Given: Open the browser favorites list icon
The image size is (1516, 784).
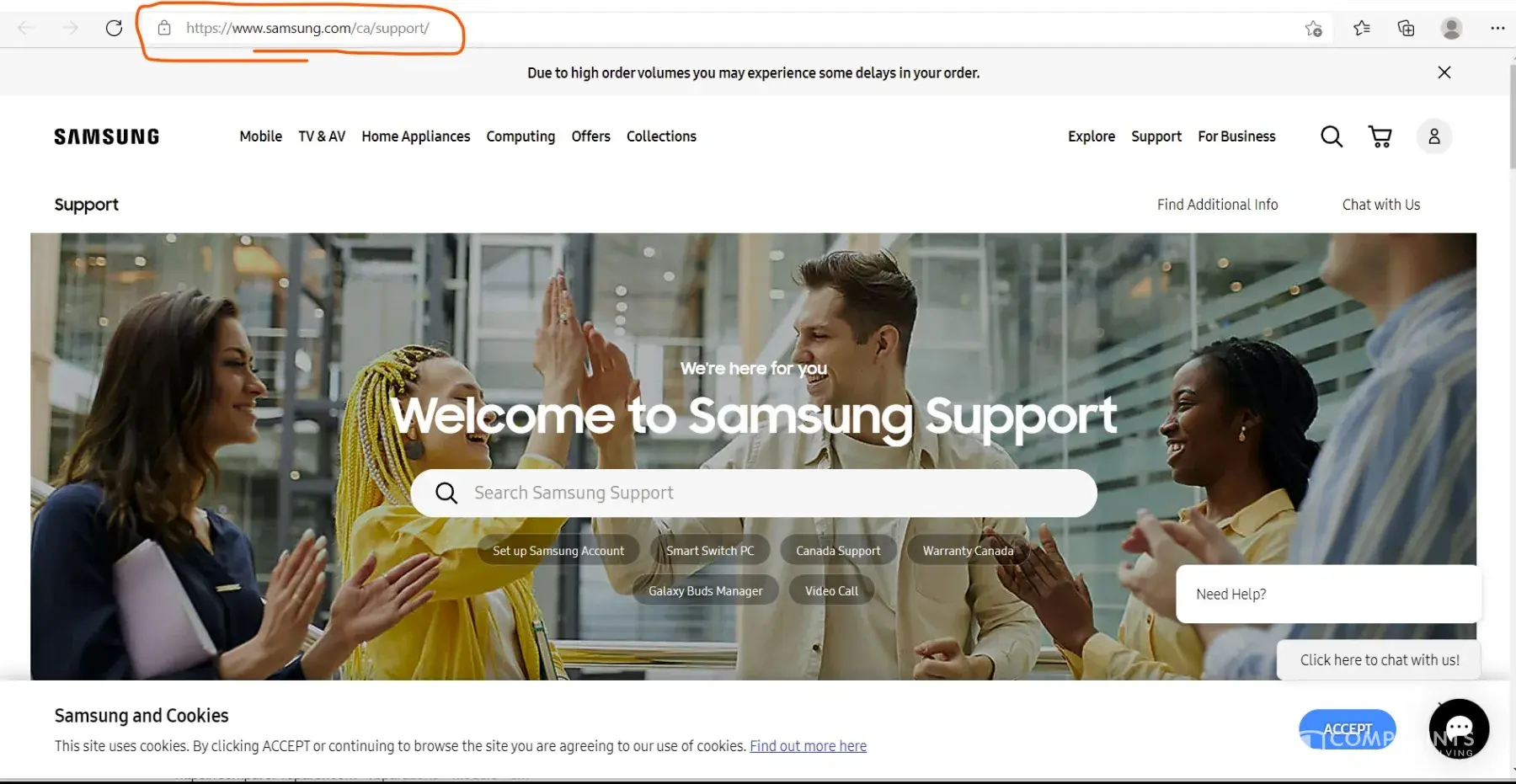Looking at the screenshot, I should [x=1361, y=29].
